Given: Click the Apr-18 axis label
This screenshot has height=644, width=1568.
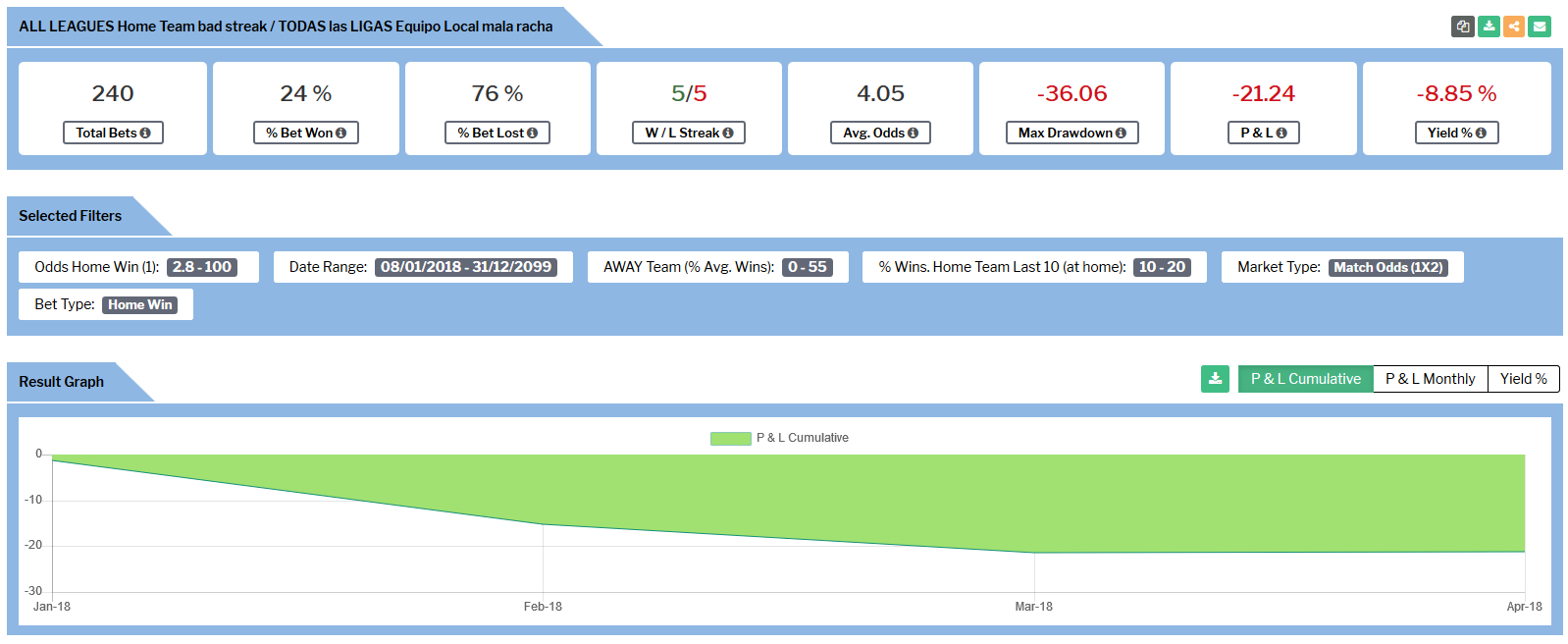Looking at the screenshot, I should (1524, 607).
